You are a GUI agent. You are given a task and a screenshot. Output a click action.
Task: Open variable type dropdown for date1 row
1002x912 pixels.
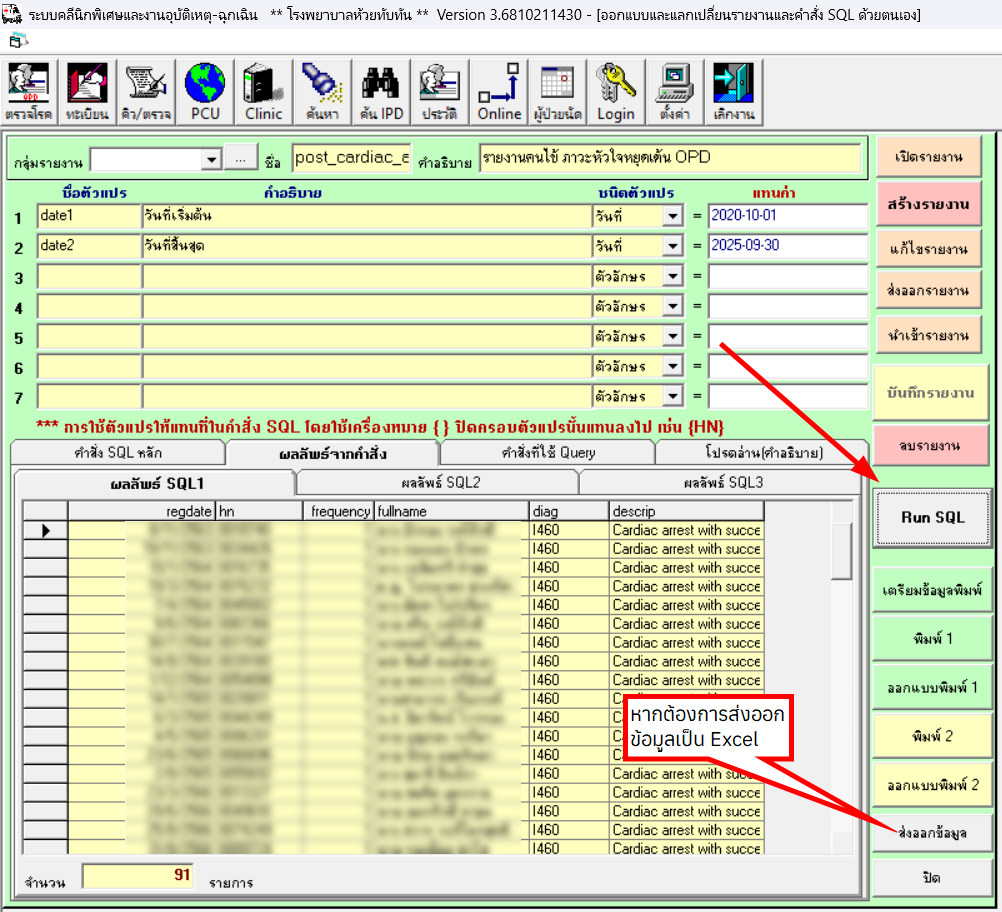[x=672, y=217]
